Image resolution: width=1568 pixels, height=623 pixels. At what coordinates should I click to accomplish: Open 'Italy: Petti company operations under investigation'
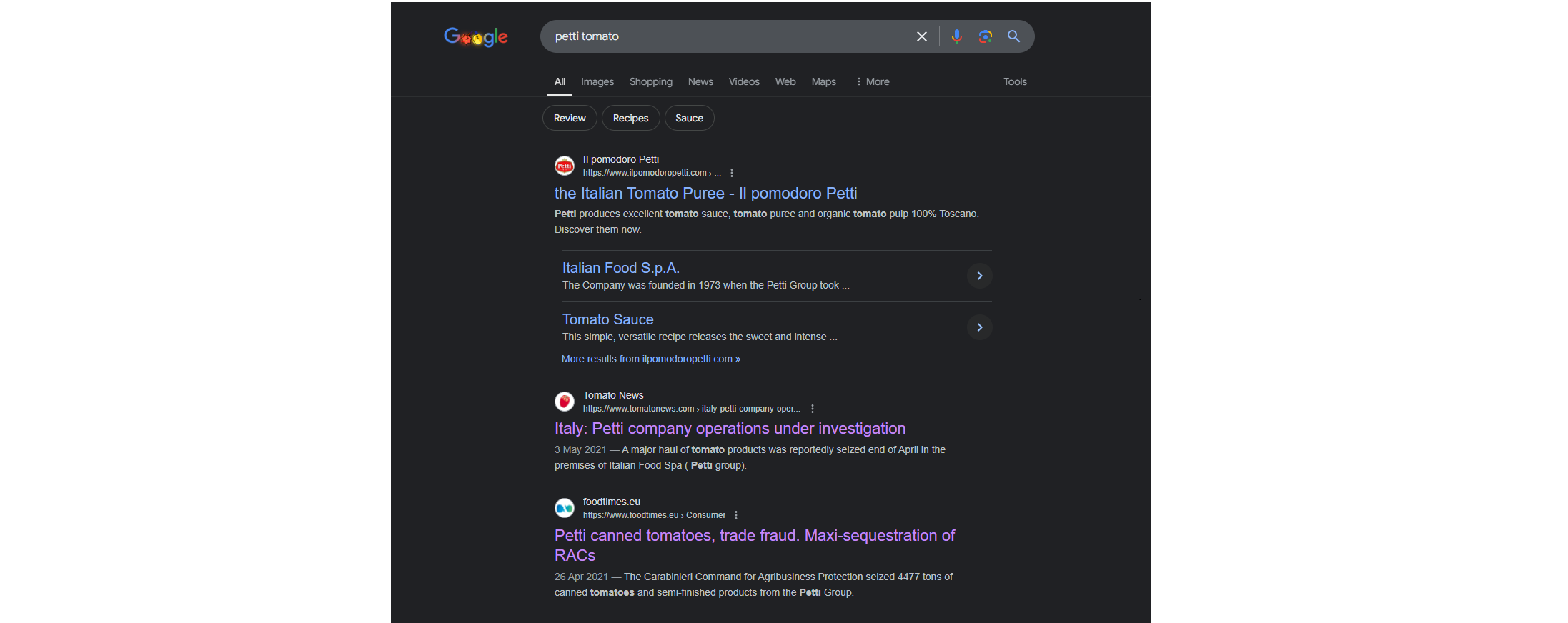coord(730,428)
